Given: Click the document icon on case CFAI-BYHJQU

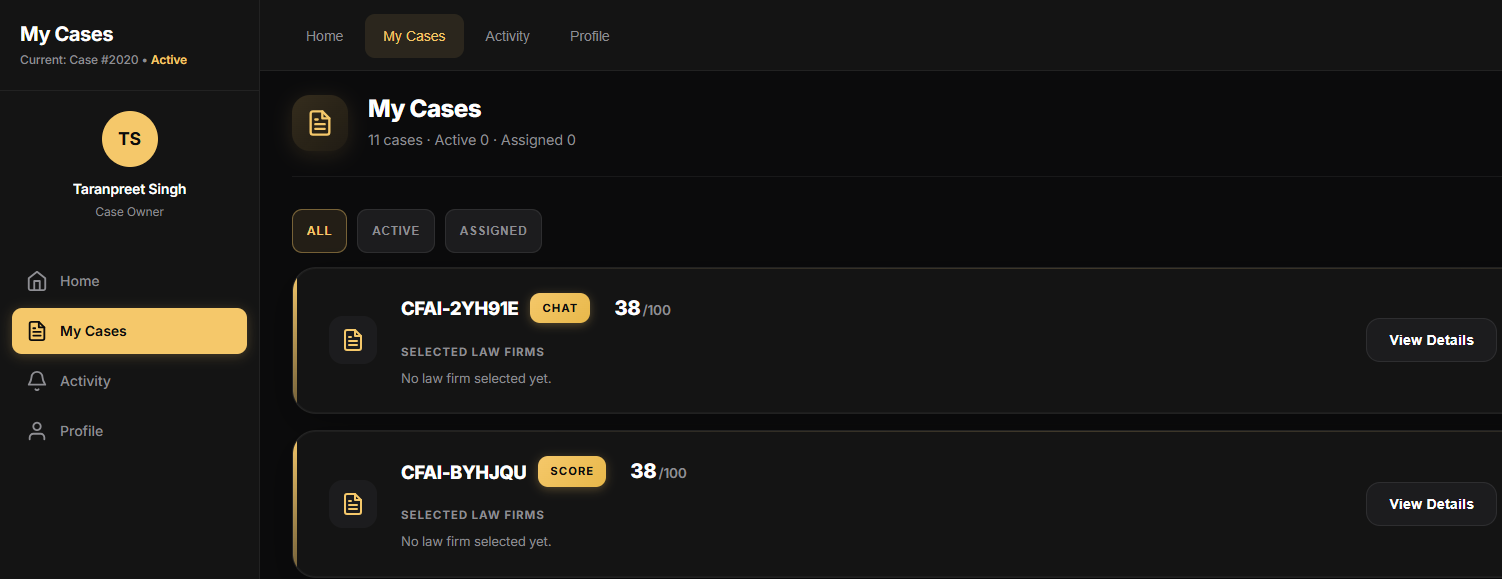Looking at the screenshot, I should [353, 504].
